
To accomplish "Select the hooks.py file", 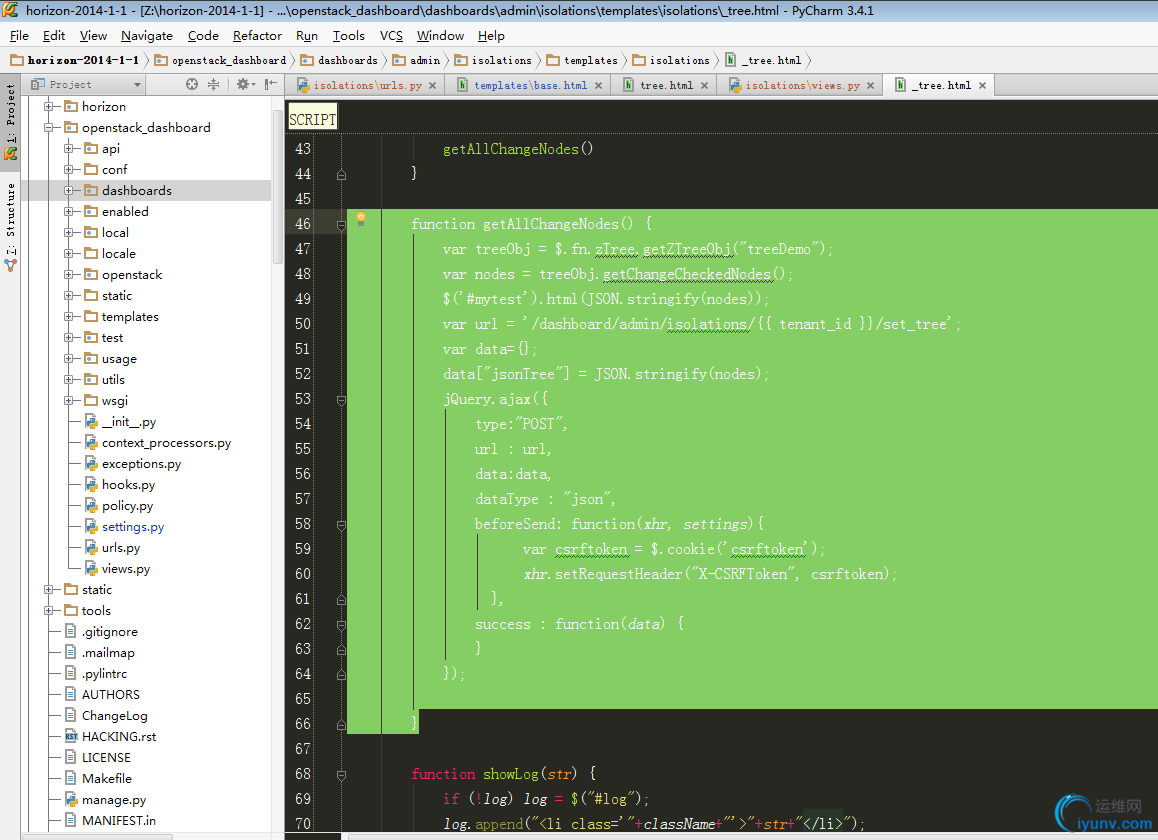I will tap(129, 485).
